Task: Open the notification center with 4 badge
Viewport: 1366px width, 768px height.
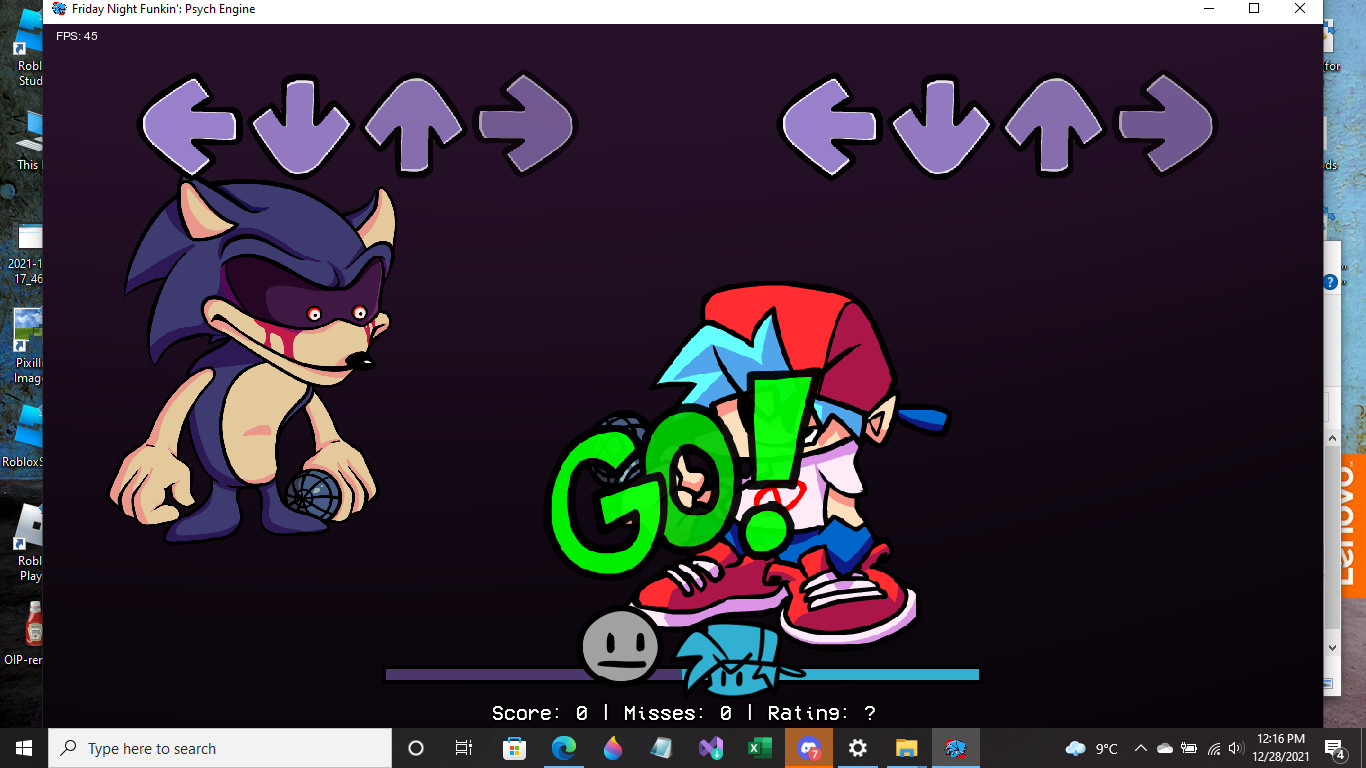Action: 1334,748
